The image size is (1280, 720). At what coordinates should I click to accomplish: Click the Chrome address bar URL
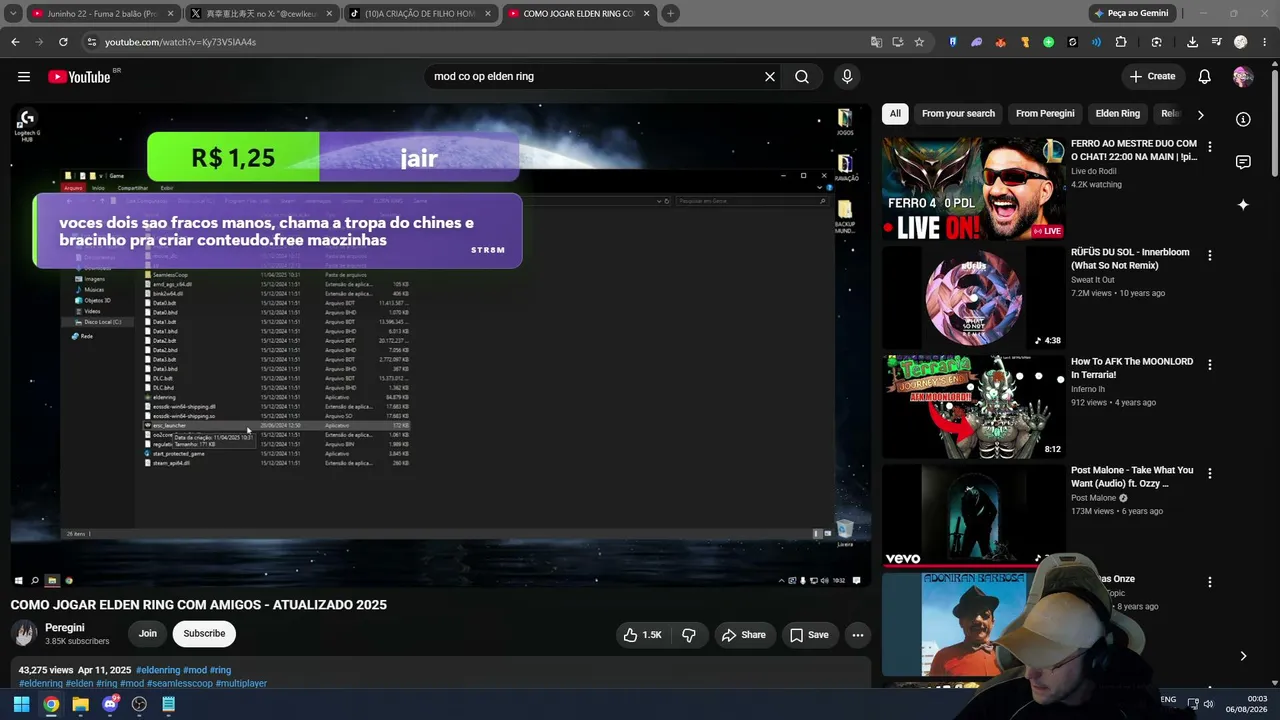pos(181,42)
